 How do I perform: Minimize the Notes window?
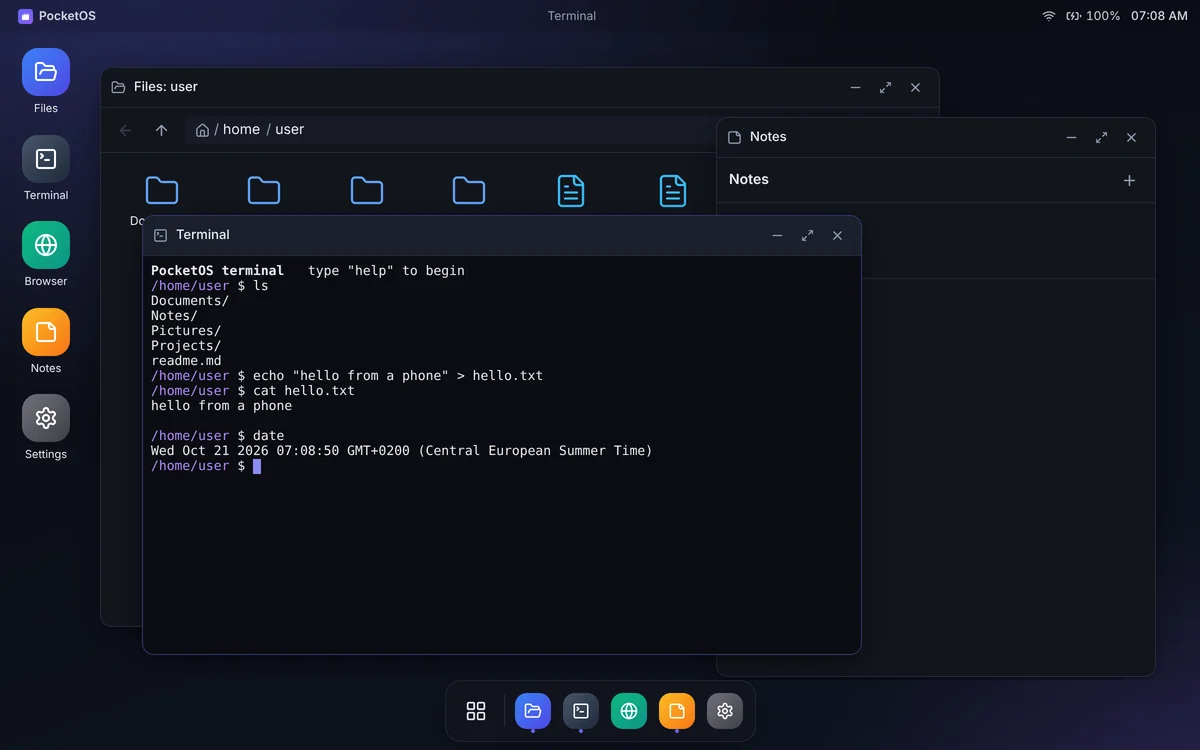[x=1071, y=138]
